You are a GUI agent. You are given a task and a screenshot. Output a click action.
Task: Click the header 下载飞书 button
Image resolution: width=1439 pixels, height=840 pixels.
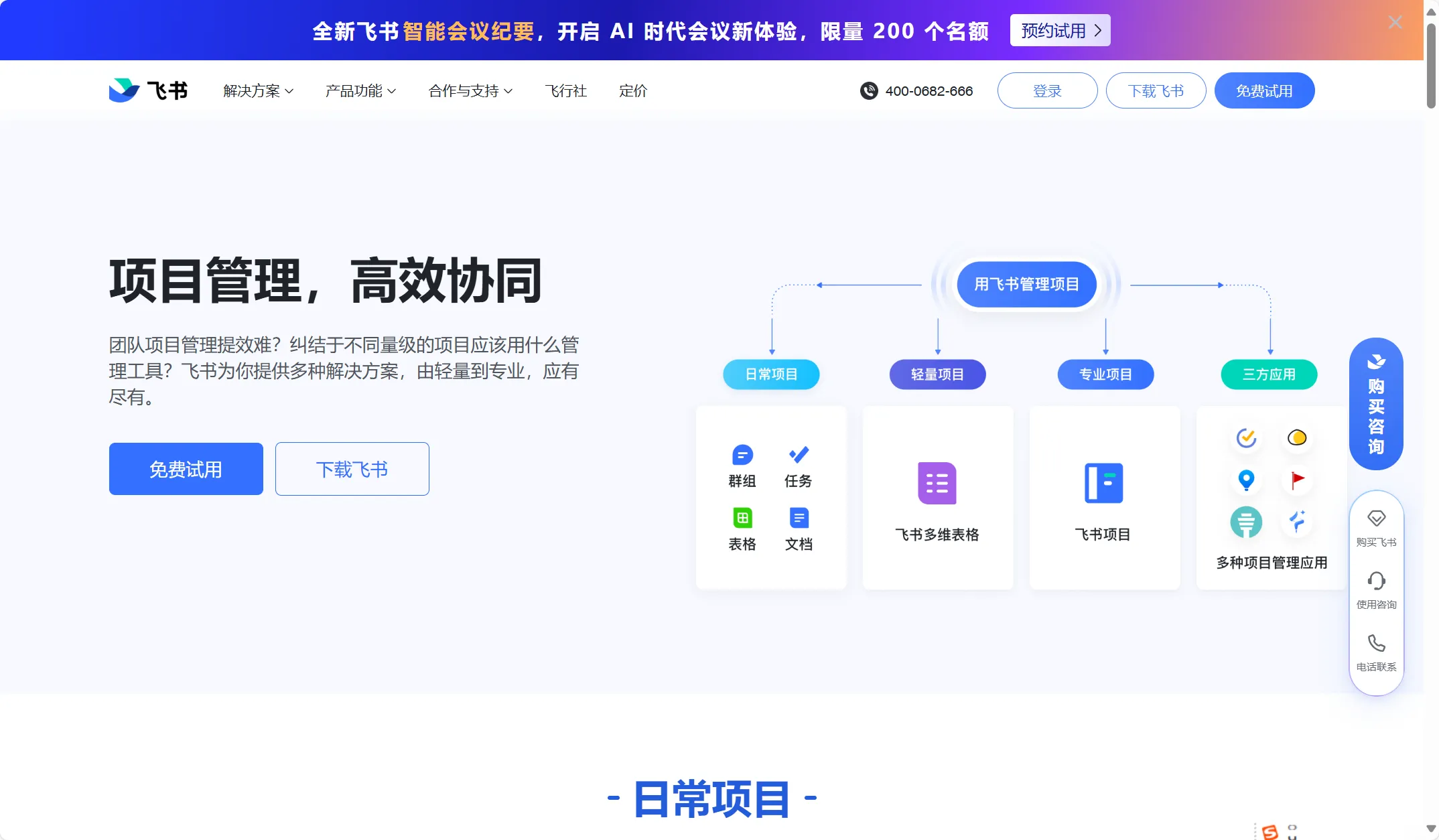[1156, 90]
